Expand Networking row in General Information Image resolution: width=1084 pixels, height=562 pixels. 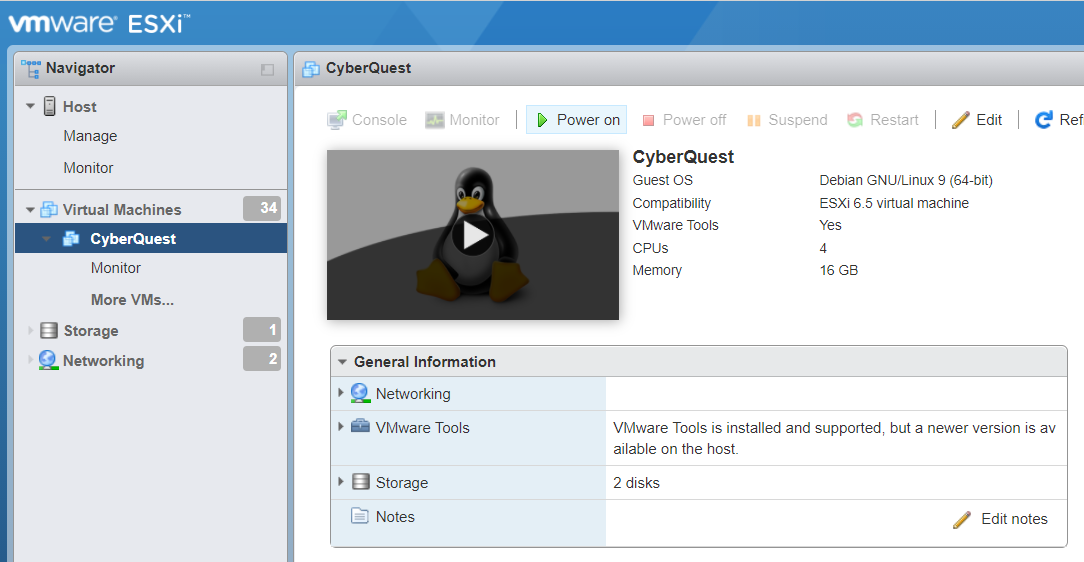click(341, 392)
